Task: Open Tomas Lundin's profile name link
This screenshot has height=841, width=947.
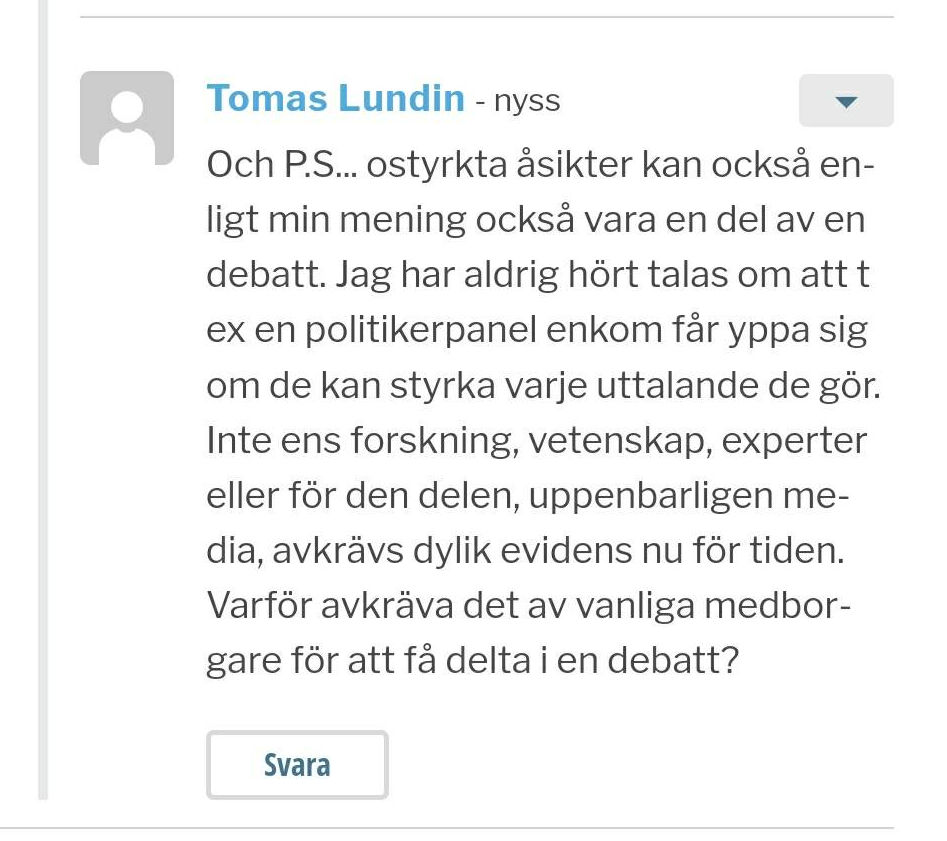Action: (336, 98)
